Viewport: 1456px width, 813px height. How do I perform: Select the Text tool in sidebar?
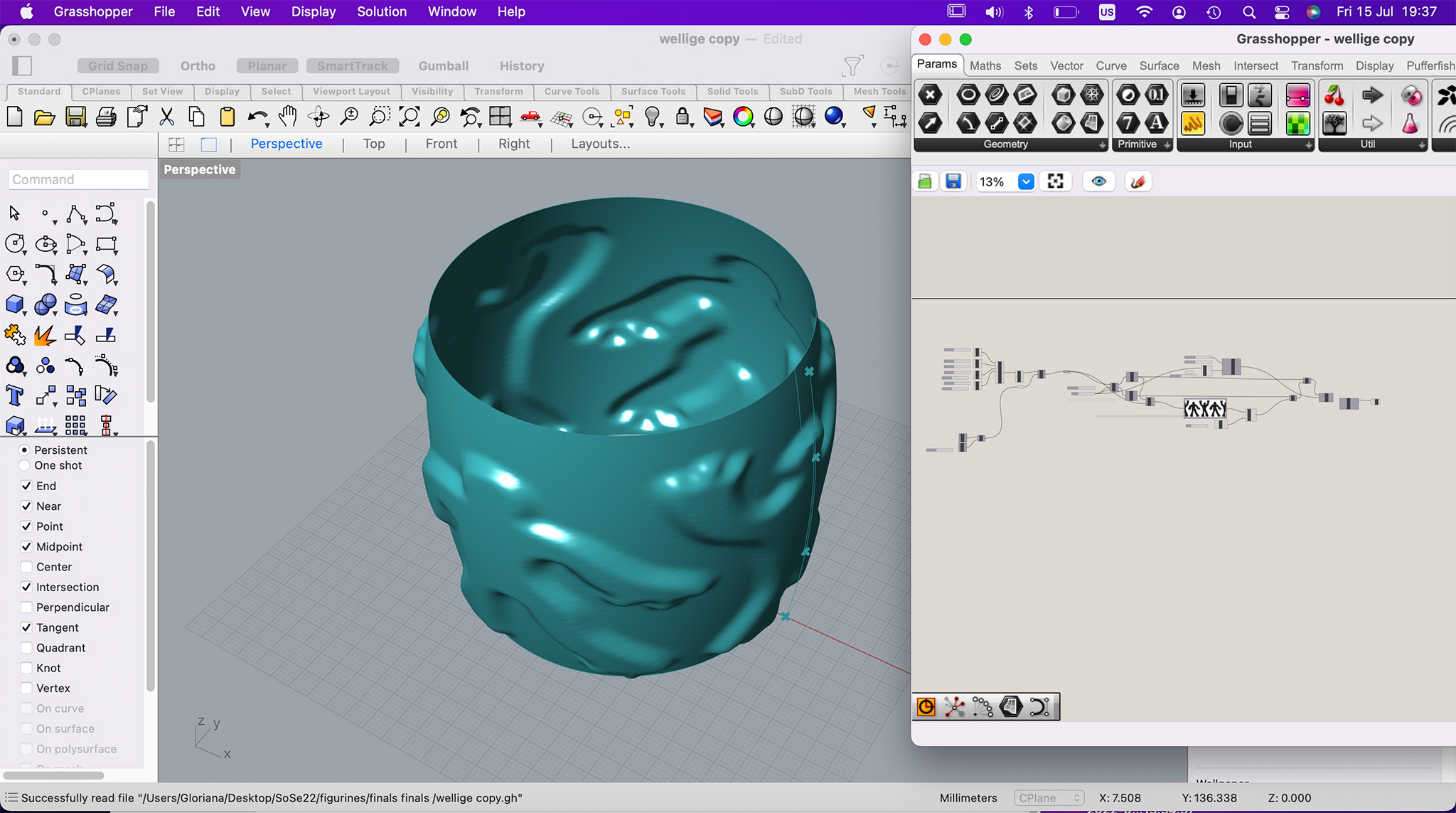pos(15,395)
